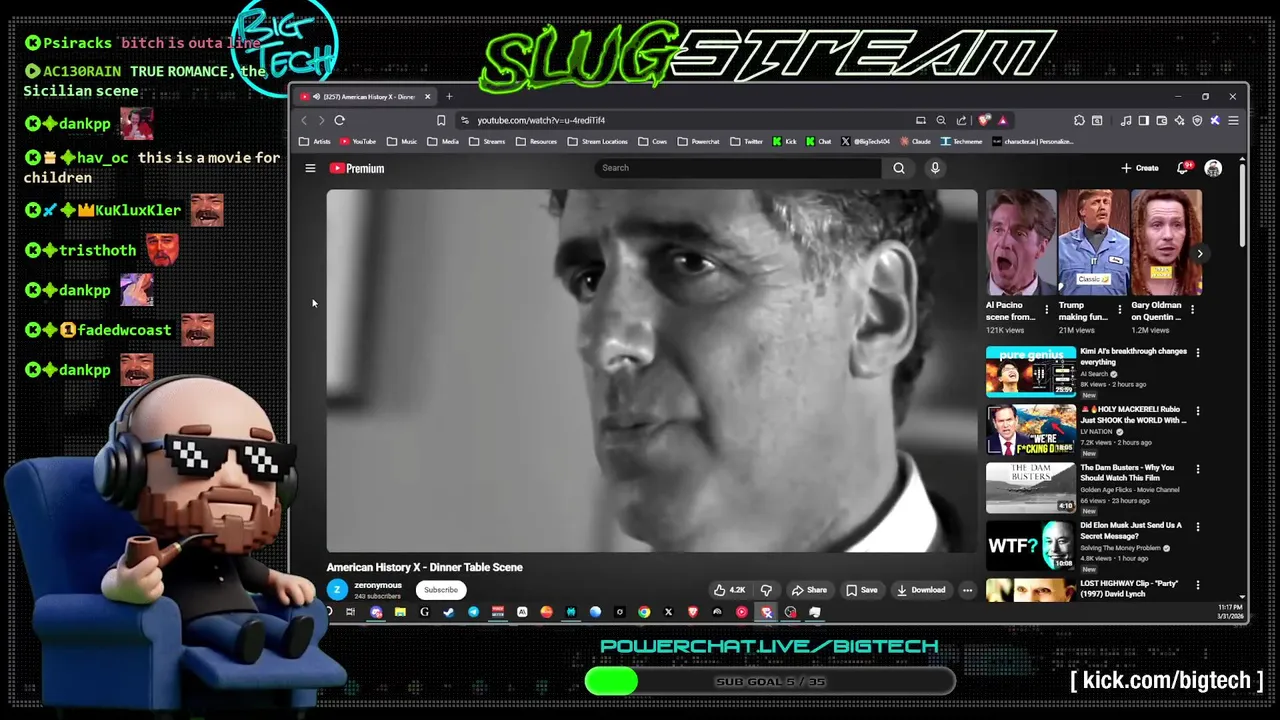
Task: Reload the page in the browser
Action: click(x=340, y=120)
